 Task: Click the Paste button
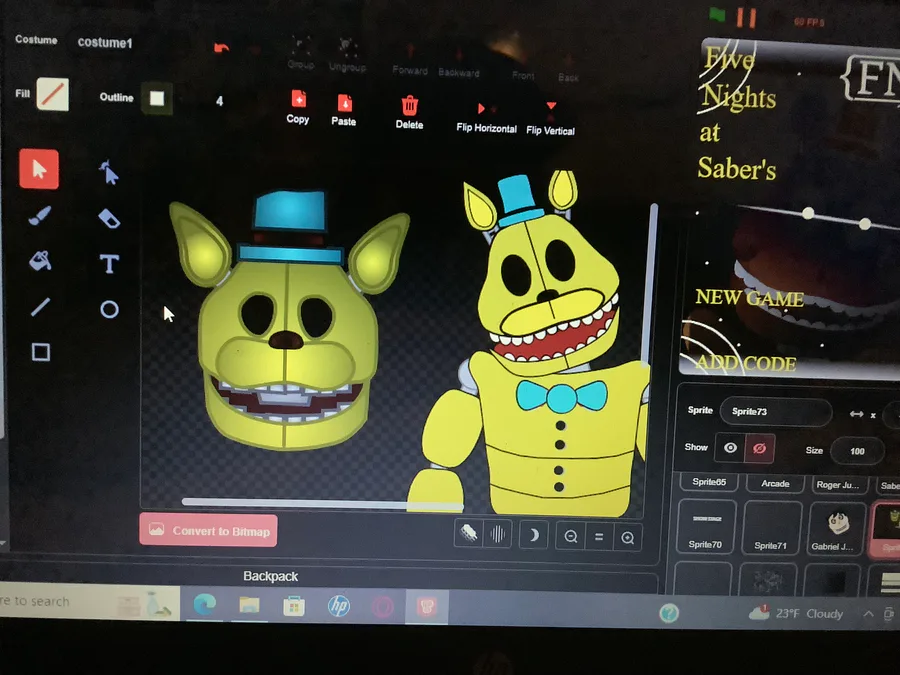[344, 110]
